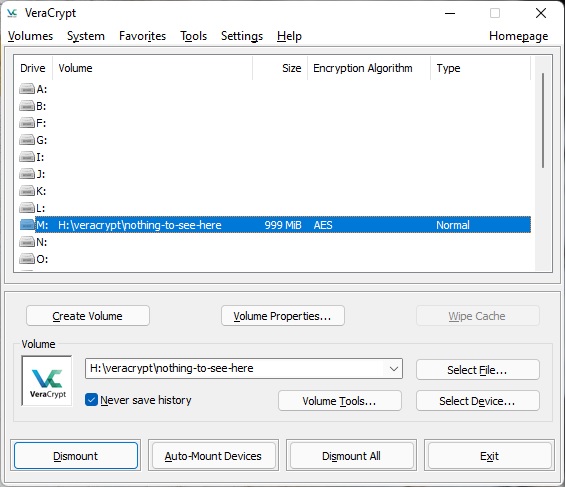Image resolution: width=565 pixels, height=487 pixels.
Task: Click the Encryption Algorithm column header
Action: coord(369,68)
